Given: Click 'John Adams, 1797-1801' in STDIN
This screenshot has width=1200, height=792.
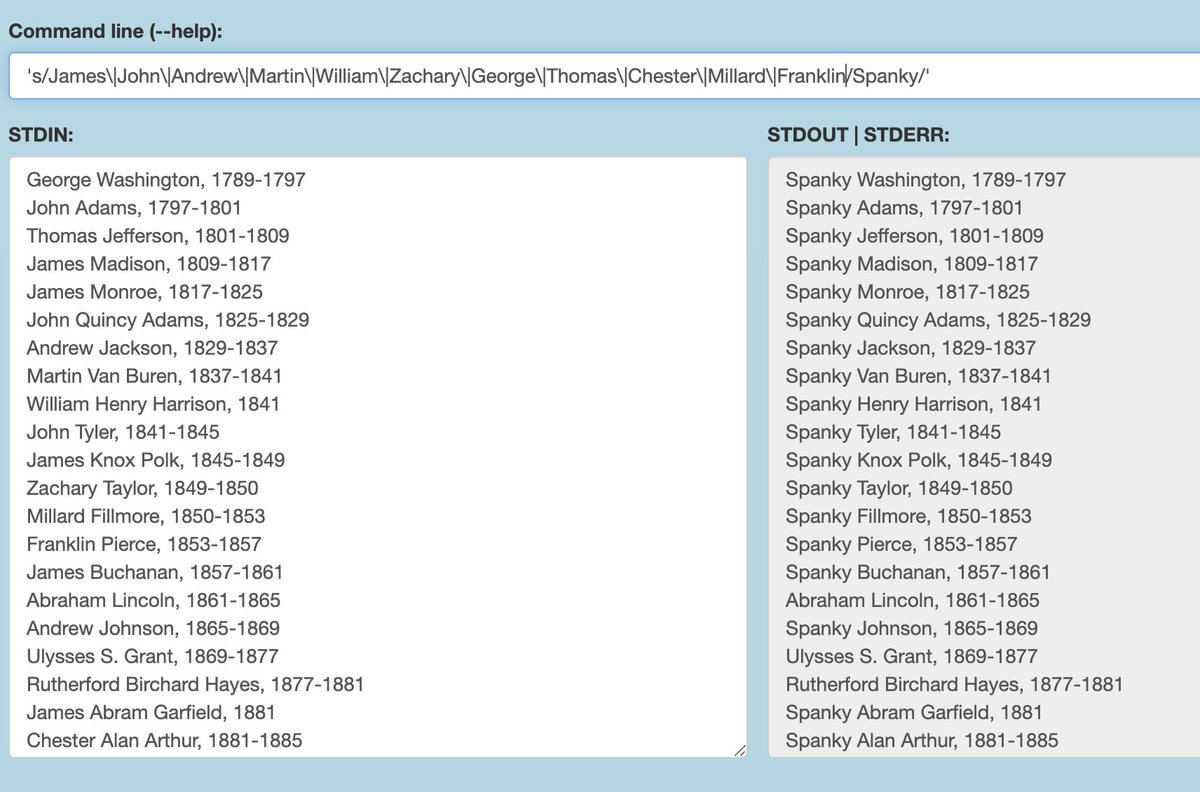Looking at the screenshot, I should click(134, 208).
